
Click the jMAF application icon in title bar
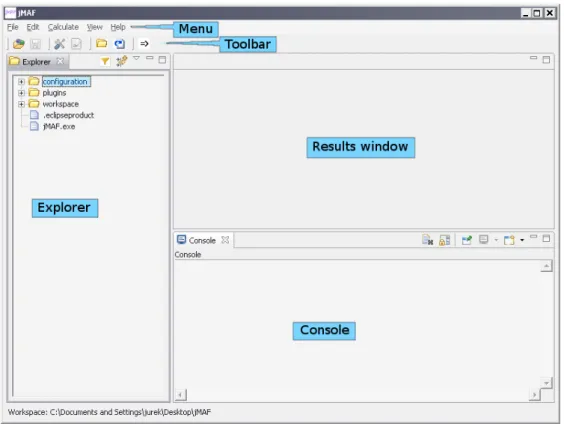[10, 13]
